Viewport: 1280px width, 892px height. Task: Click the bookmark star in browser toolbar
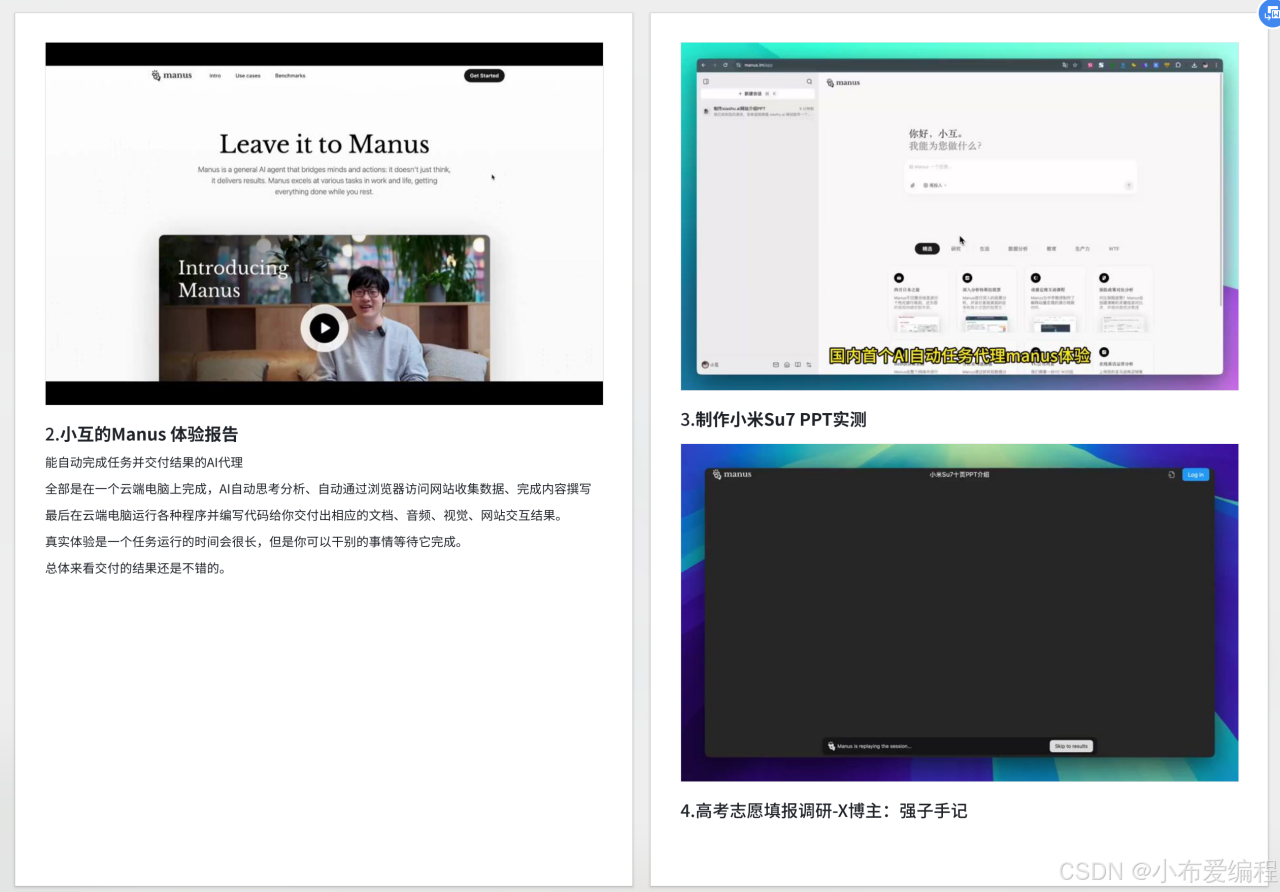[x=1075, y=64]
